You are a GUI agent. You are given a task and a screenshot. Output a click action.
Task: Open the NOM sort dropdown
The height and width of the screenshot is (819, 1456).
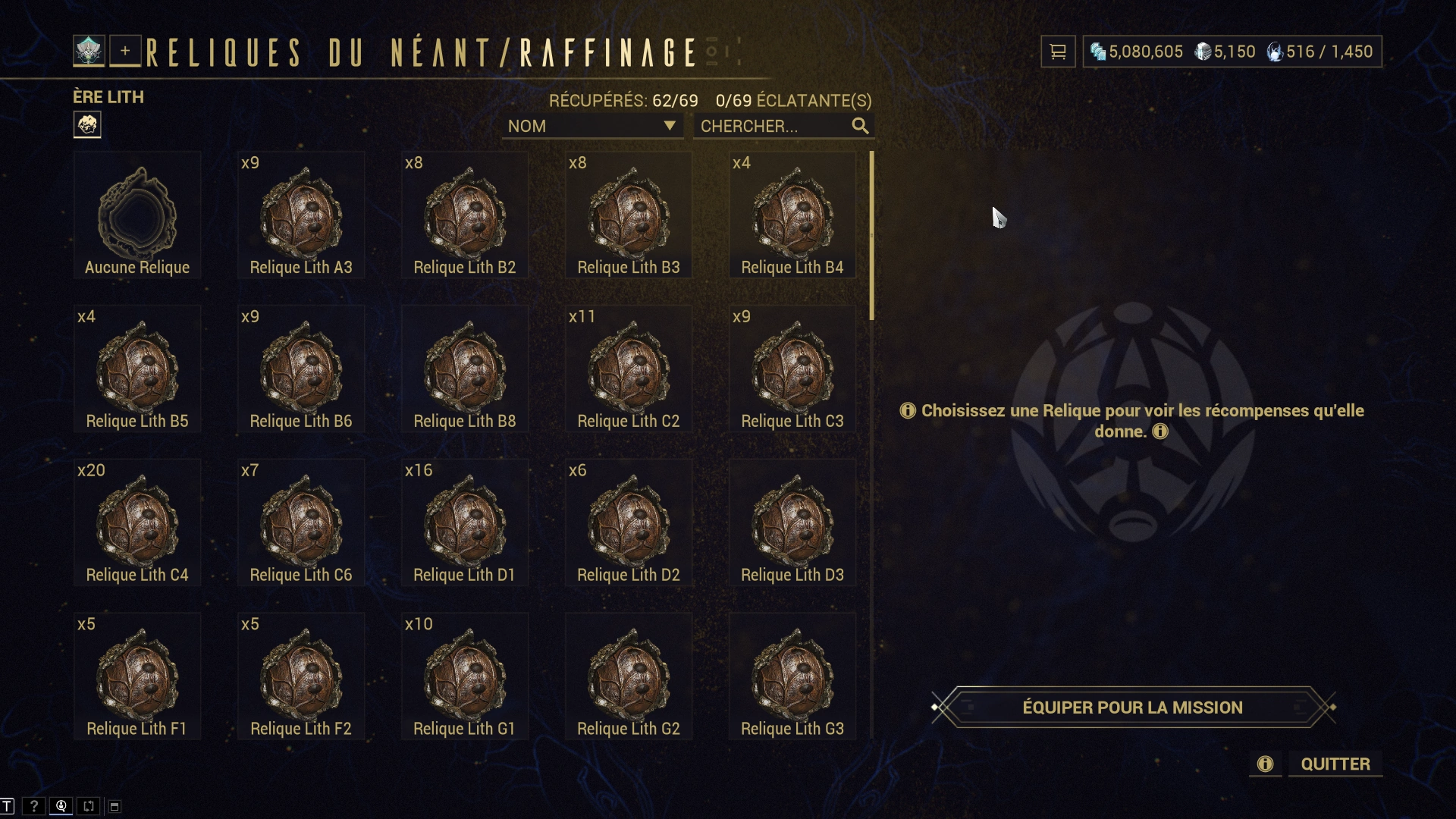coord(592,126)
